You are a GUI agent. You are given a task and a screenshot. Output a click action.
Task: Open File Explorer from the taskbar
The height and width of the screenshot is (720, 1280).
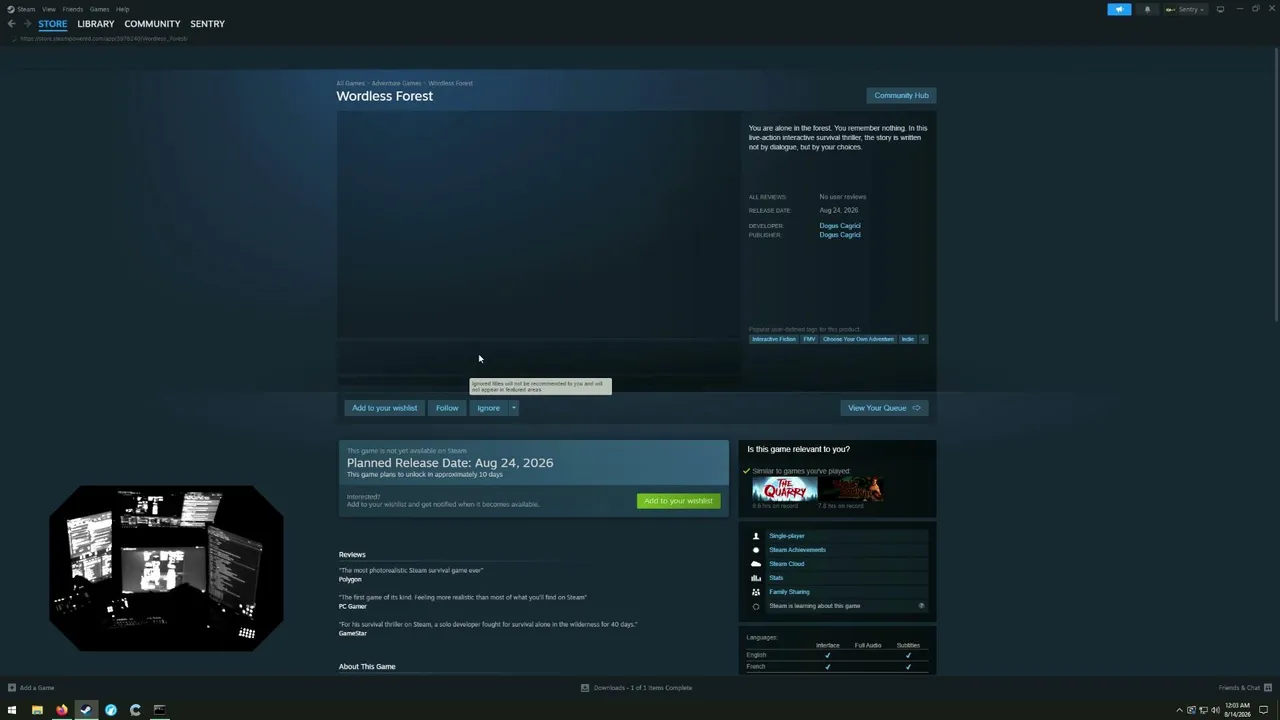pyautogui.click(x=37, y=710)
